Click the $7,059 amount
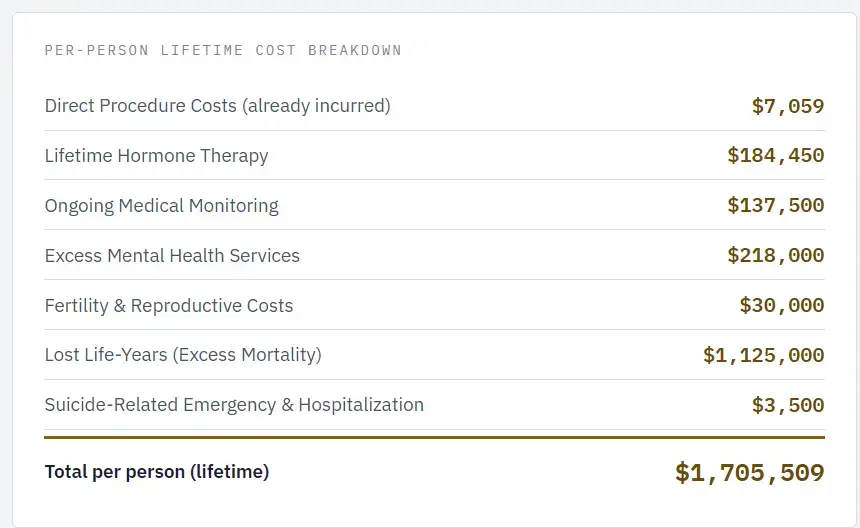 point(787,106)
